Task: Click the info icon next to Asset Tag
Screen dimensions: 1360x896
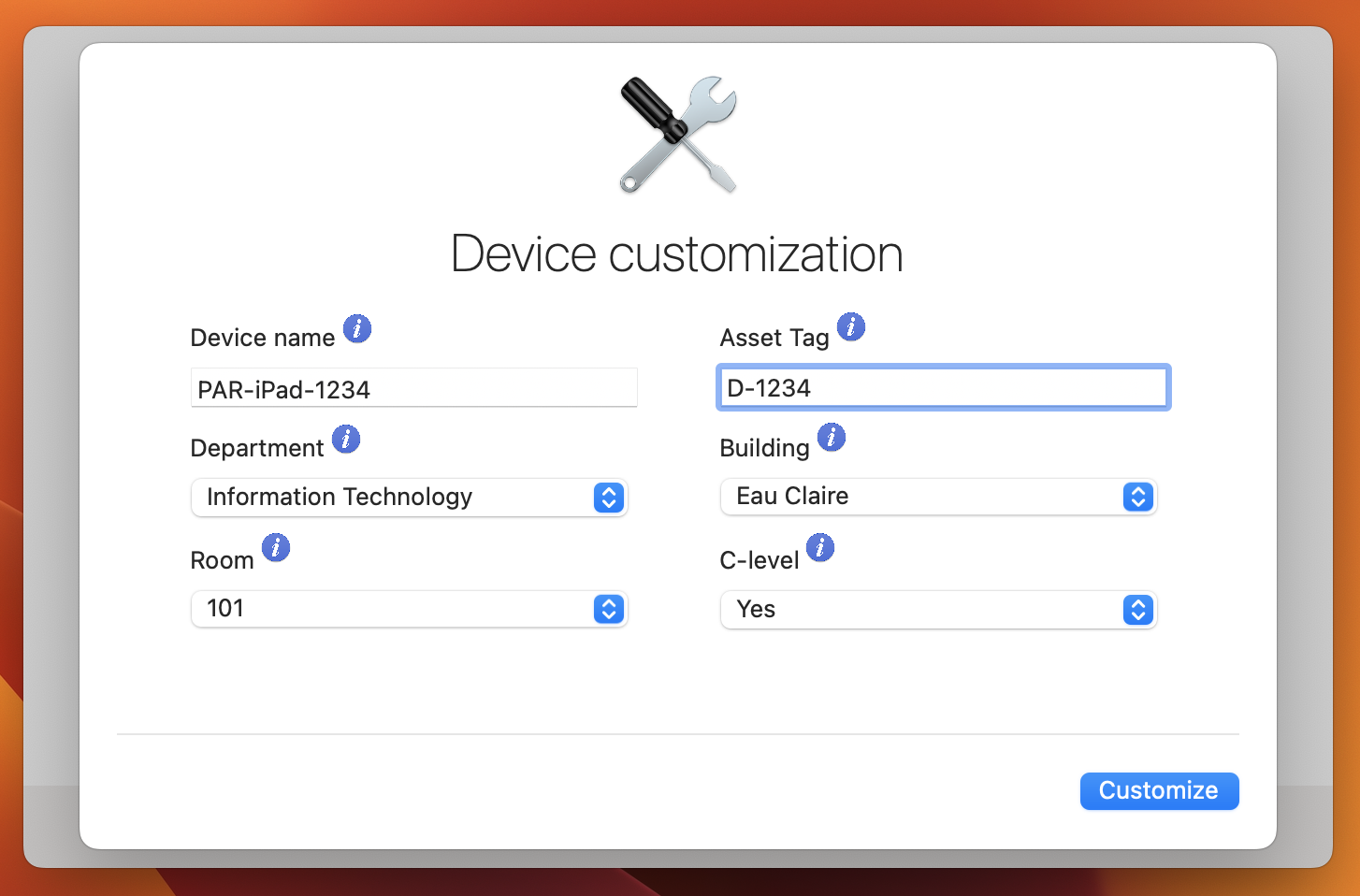Action: 851,326
